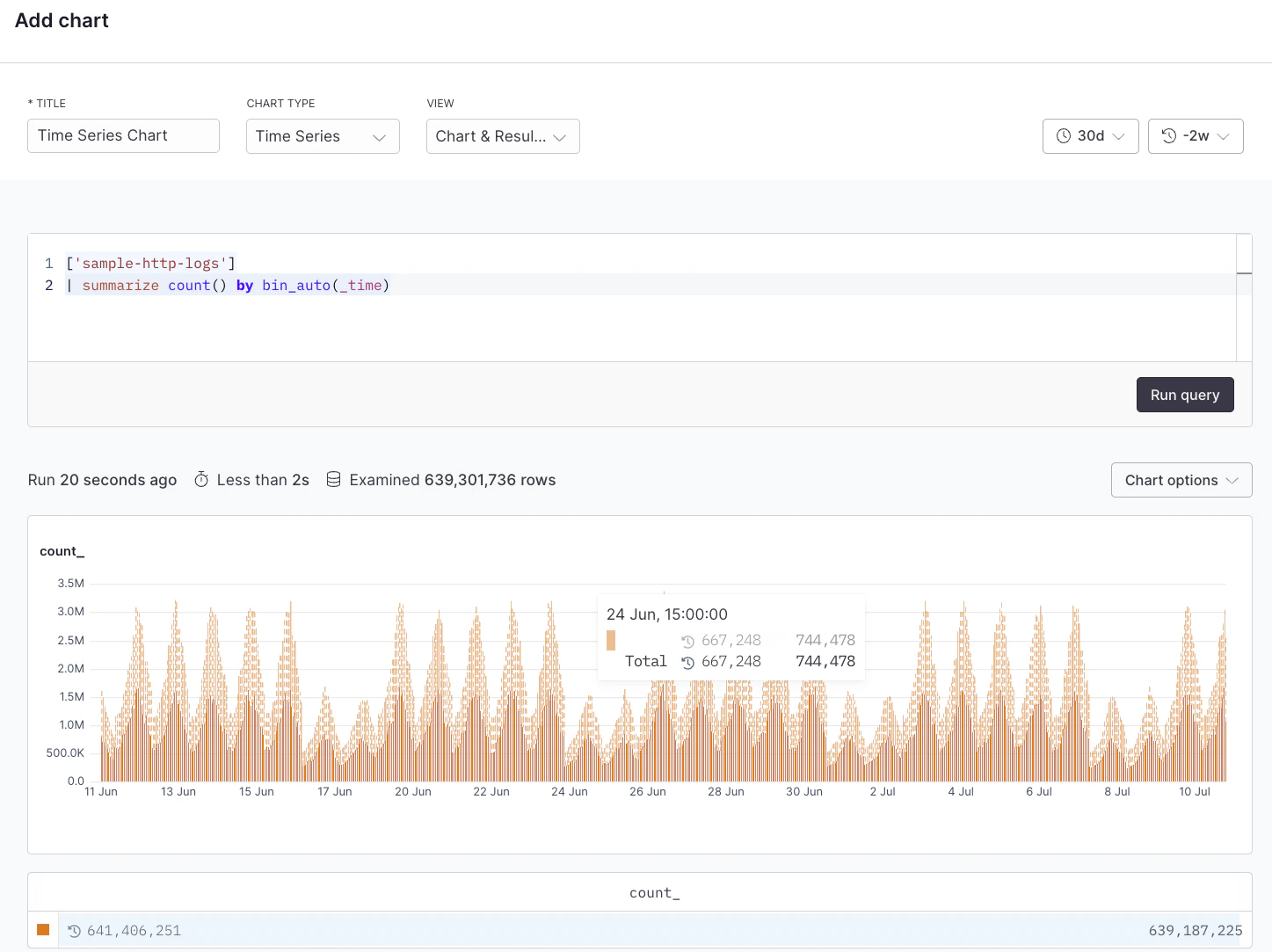Toggle the orange count_ legend swatch
Image resolution: width=1272 pixels, height=952 pixels.
[43, 929]
